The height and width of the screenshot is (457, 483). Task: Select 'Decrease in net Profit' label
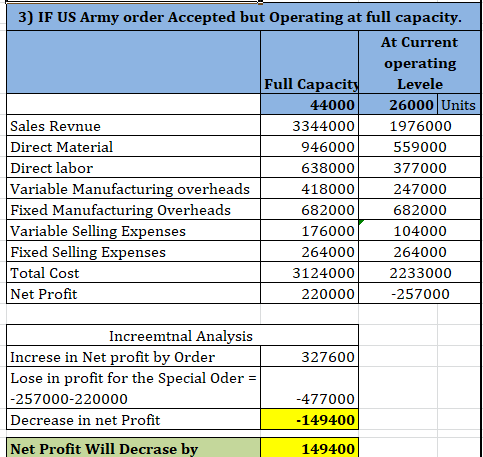[133, 419]
